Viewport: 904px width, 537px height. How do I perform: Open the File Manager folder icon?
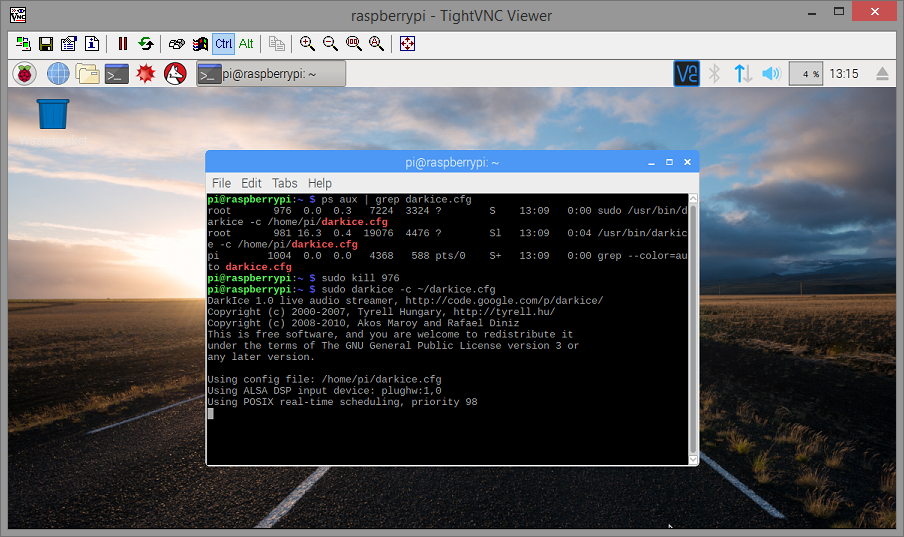click(88, 74)
